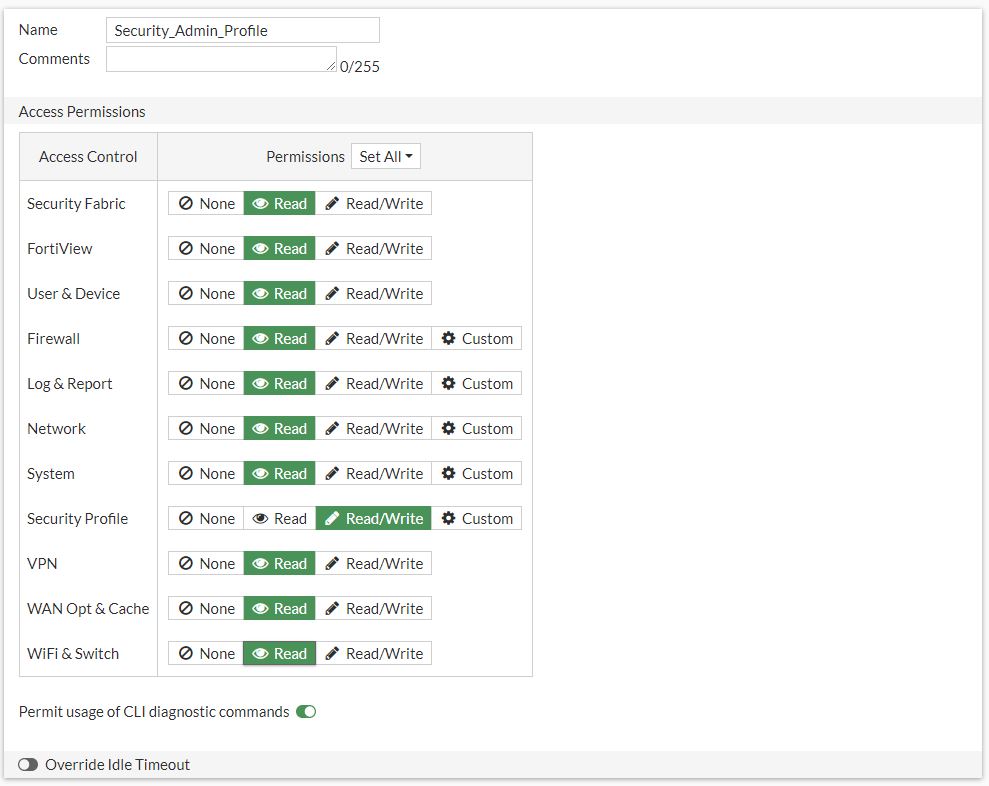The width and height of the screenshot is (989, 786).
Task: Set System permission to Read/Write
Action: coord(373,474)
